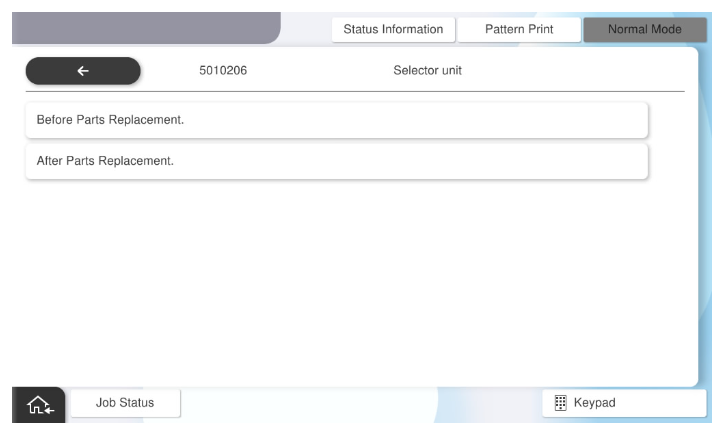Click empty panel margin right of option rows
Image resolution: width=725 pixels, height=445 pixels.
tap(672, 140)
